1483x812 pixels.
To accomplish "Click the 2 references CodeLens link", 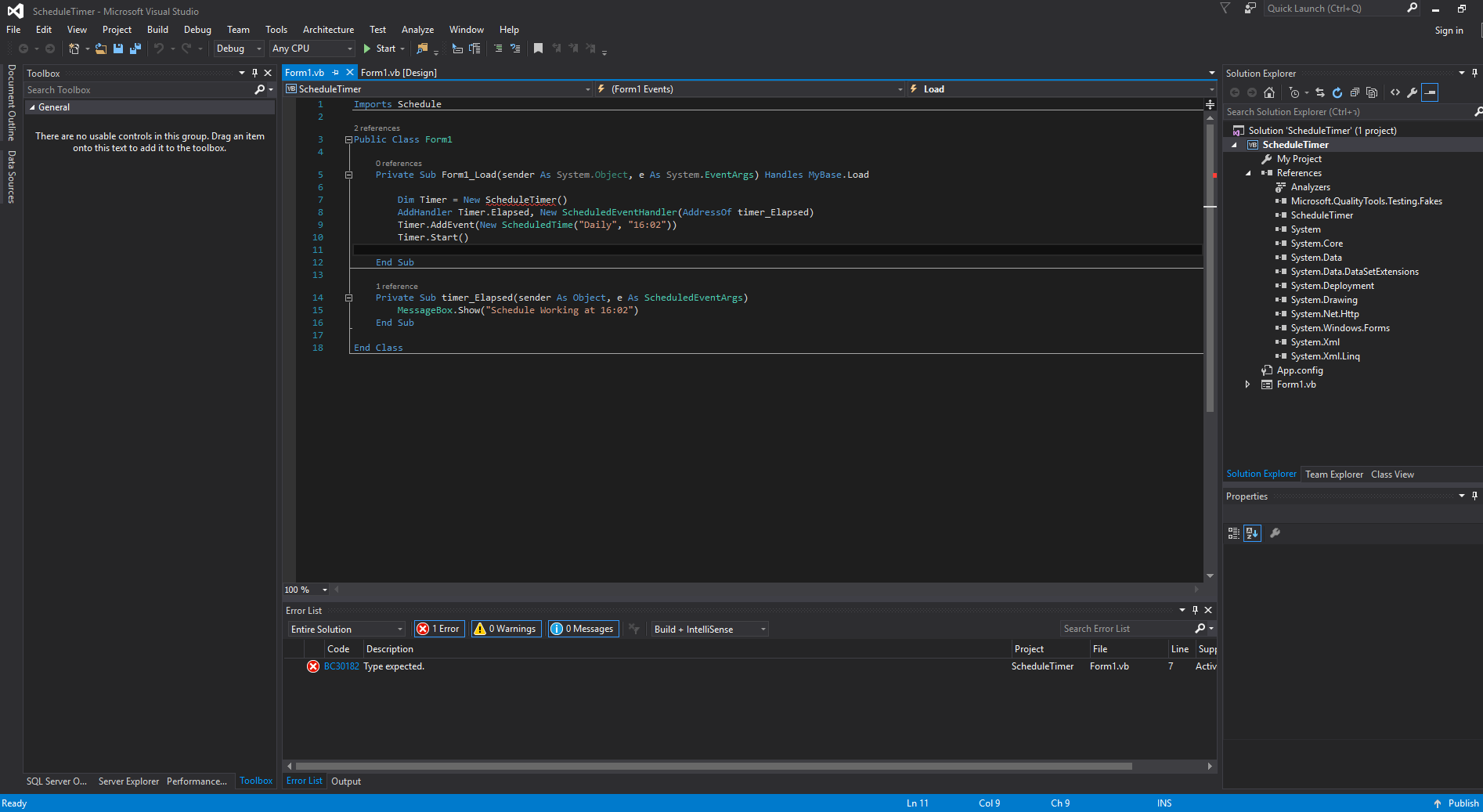I will coord(377,128).
